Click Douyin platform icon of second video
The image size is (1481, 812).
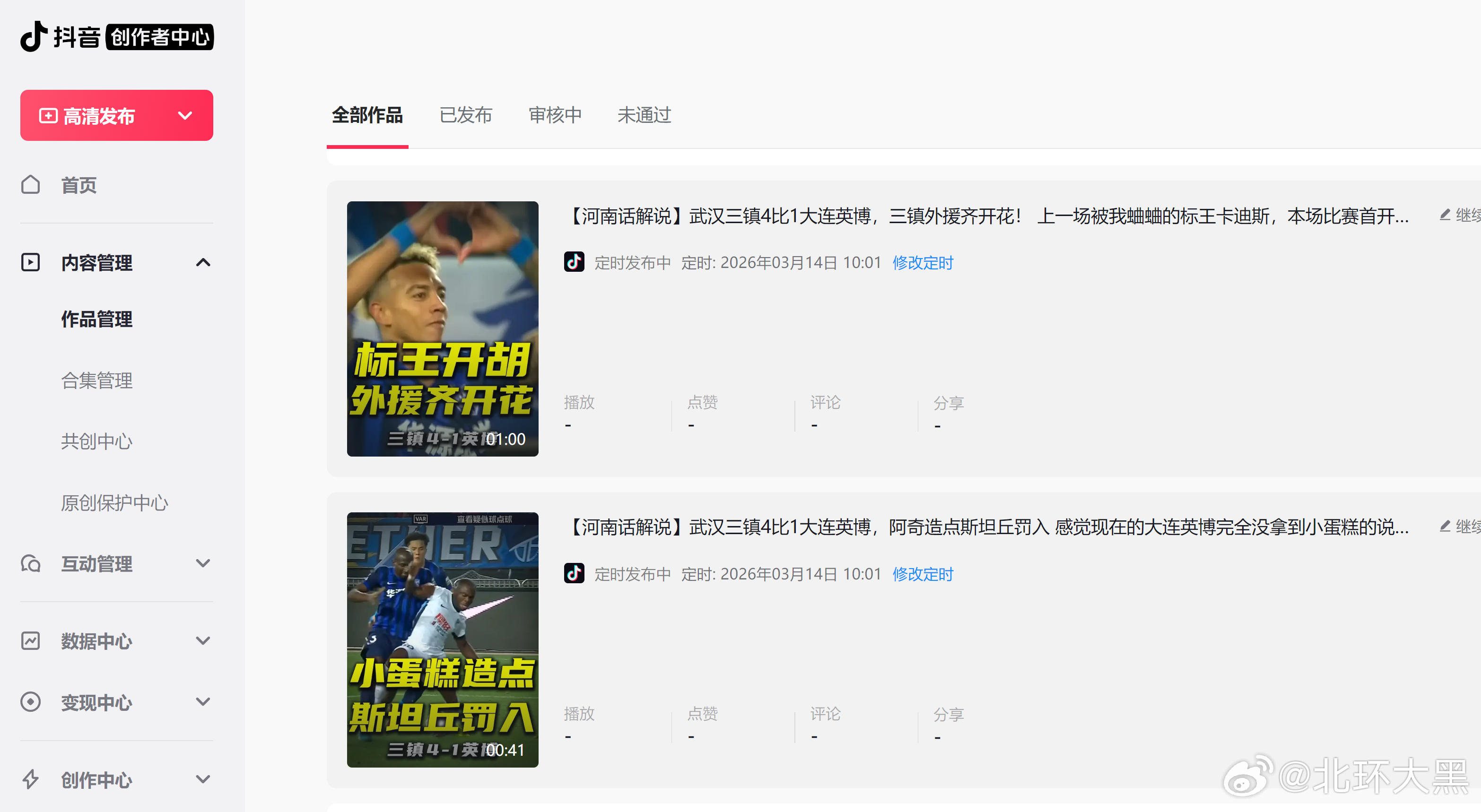pos(574,573)
